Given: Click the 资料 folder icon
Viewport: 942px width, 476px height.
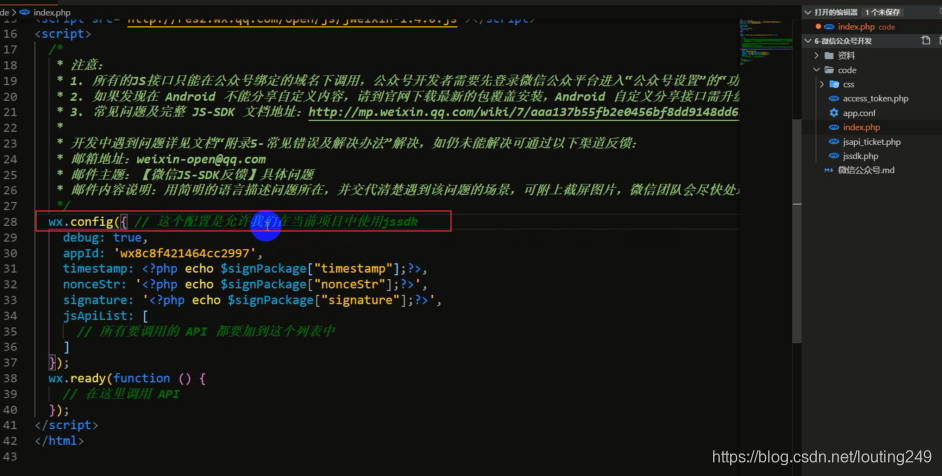Looking at the screenshot, I should 829,55.
